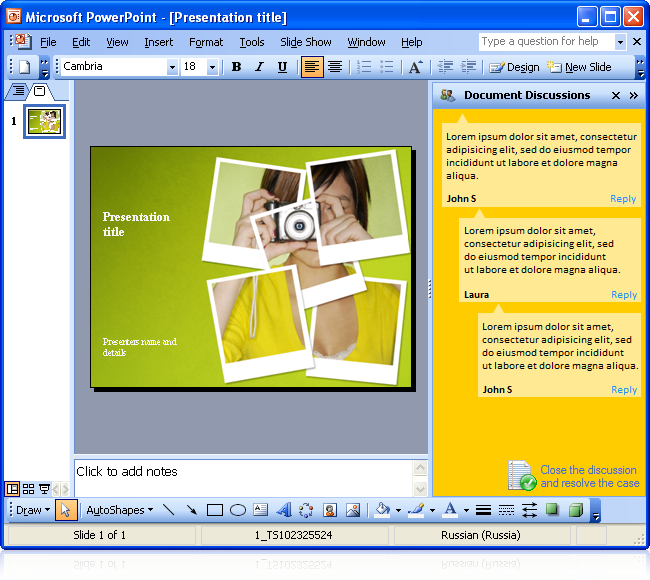Screen dimensions: 650x580
Task: Click the Select Objects arrow tool
Action: 65,510
